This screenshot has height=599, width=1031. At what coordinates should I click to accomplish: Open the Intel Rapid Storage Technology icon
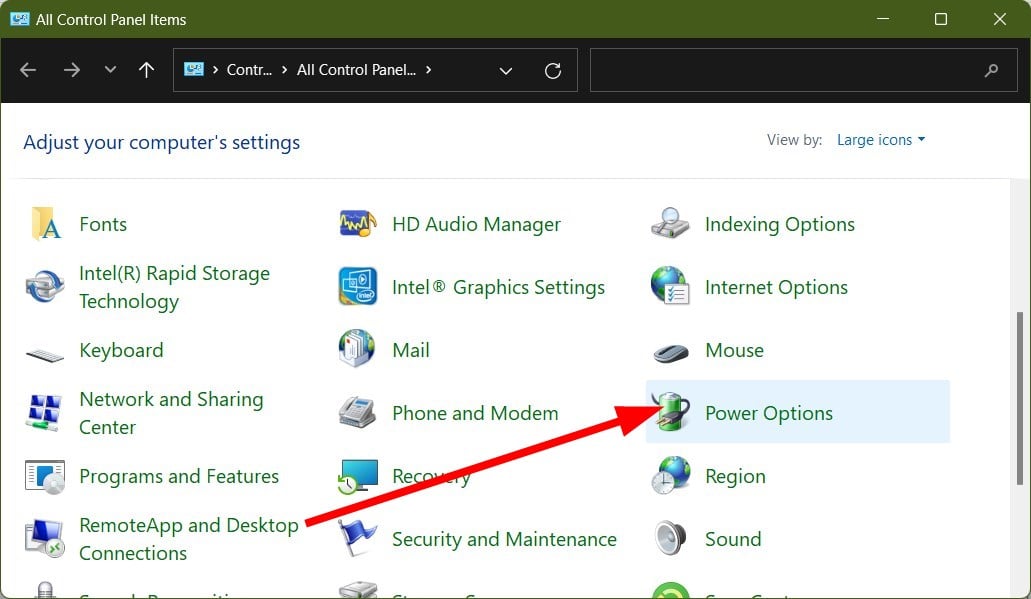pos(45,287)
